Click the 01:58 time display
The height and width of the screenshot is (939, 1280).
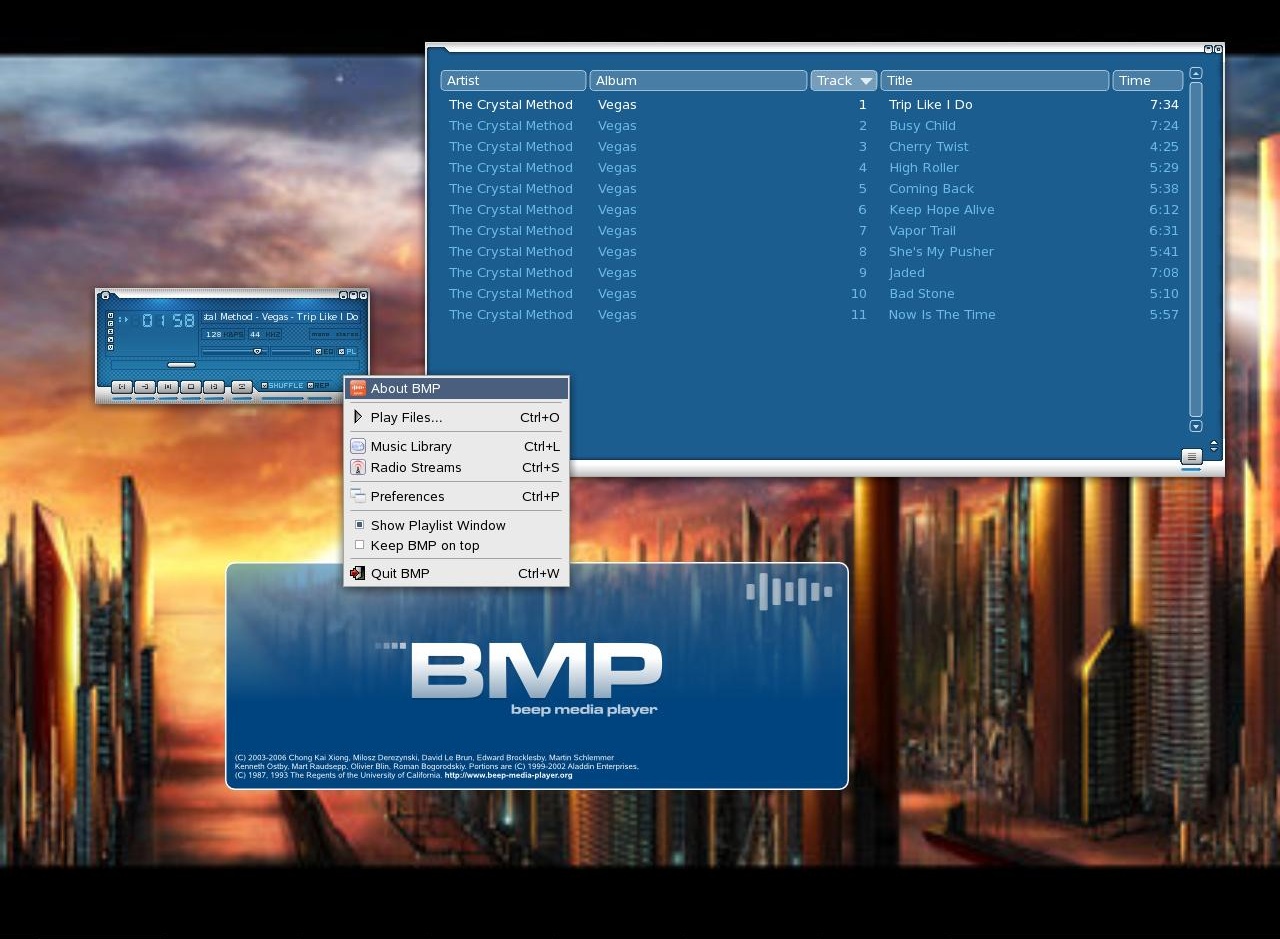click(168, 320)
